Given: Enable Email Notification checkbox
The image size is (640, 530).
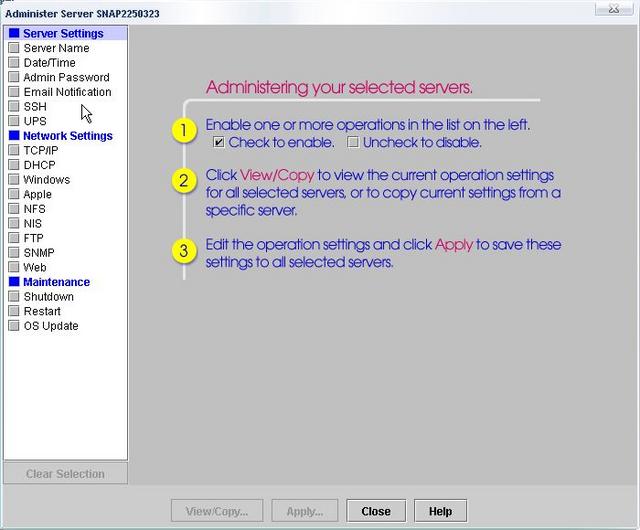Looking at the screenshot, I should 14,92.
